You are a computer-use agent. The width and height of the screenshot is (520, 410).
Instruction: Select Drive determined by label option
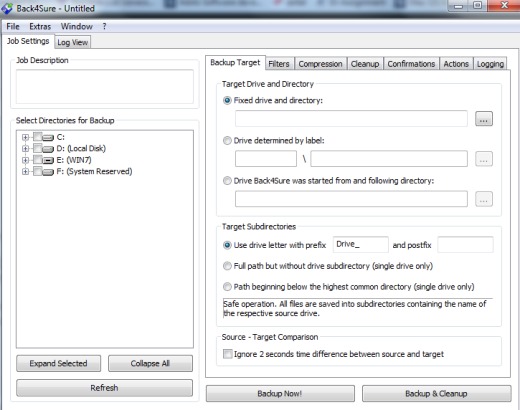click(x=227, y=141)
